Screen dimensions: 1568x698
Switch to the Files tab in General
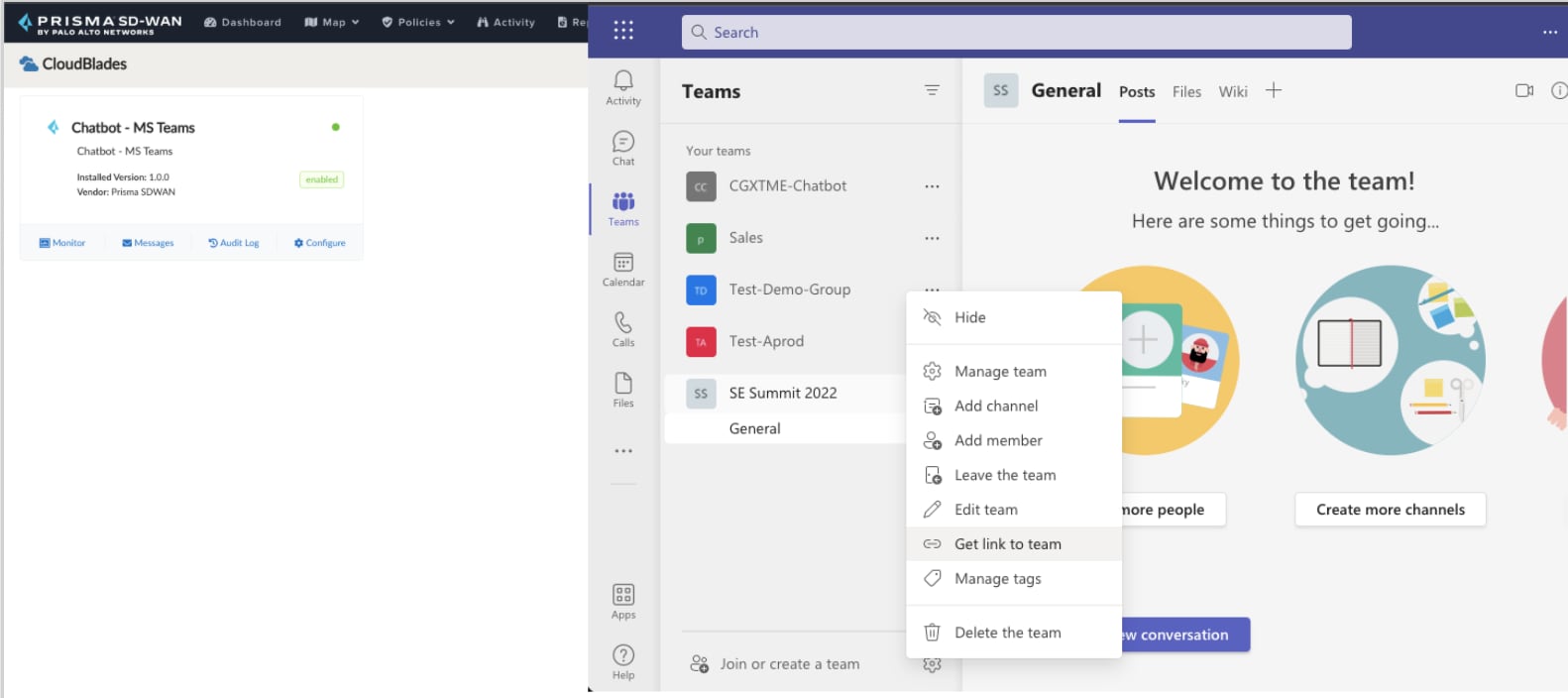(1186, 92)
